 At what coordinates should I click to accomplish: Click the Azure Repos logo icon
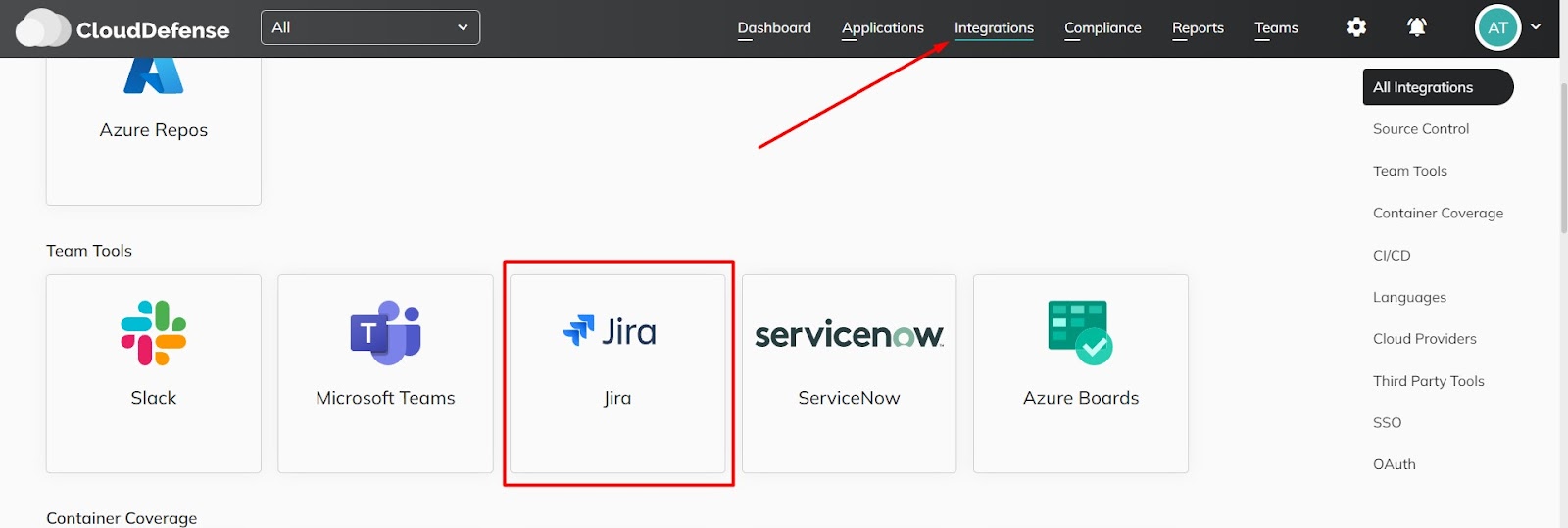click(x=154, y=75)
